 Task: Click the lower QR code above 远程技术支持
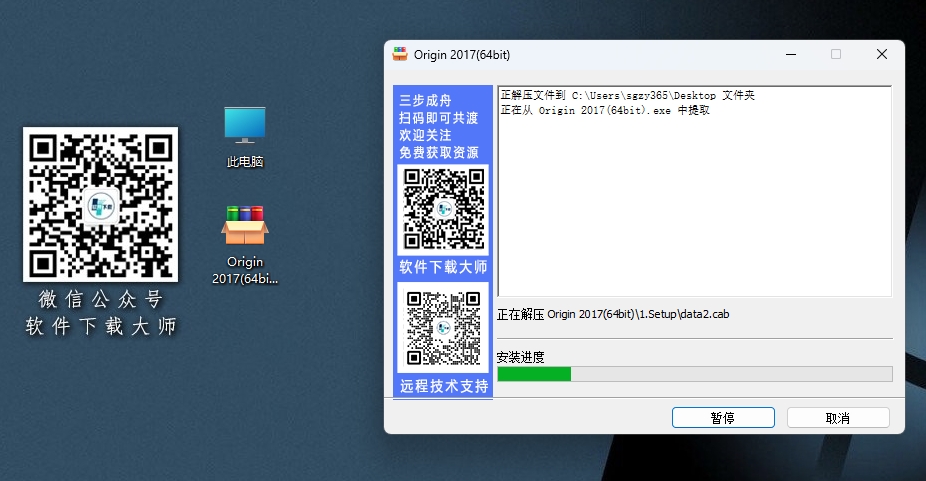point(442,327)
